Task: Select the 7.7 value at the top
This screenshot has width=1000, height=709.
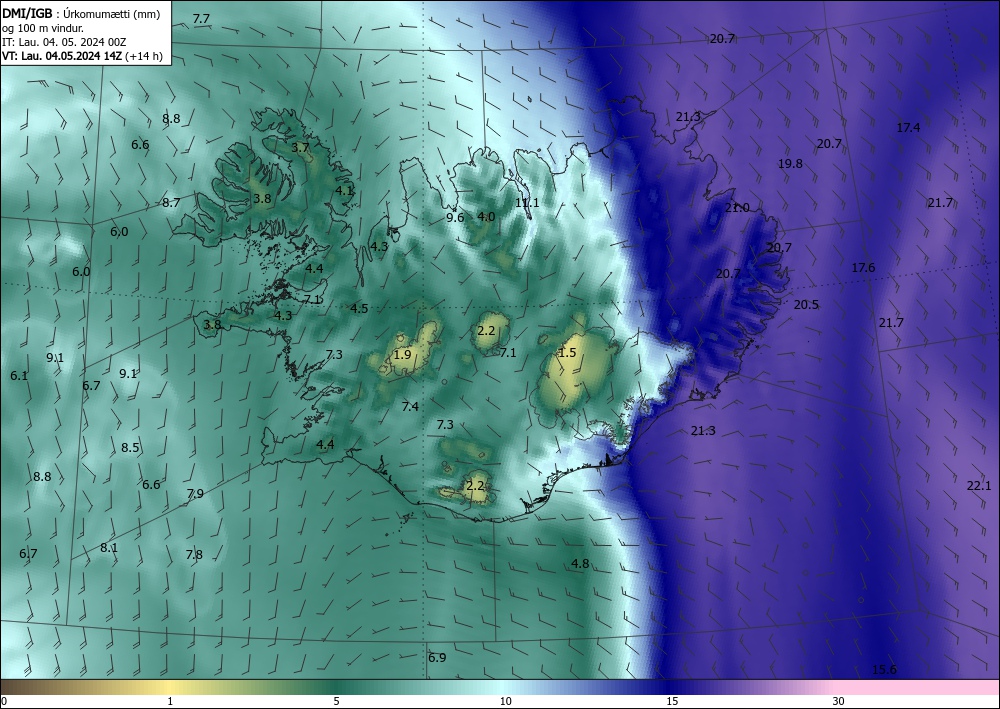Action: (201, 19)
